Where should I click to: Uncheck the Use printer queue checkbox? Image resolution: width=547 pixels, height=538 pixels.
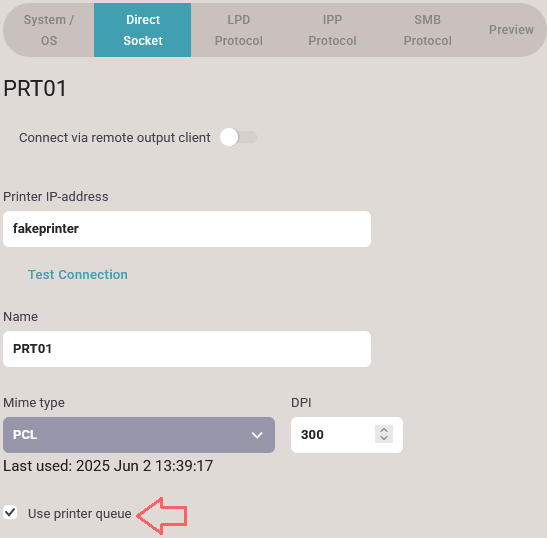10,513
